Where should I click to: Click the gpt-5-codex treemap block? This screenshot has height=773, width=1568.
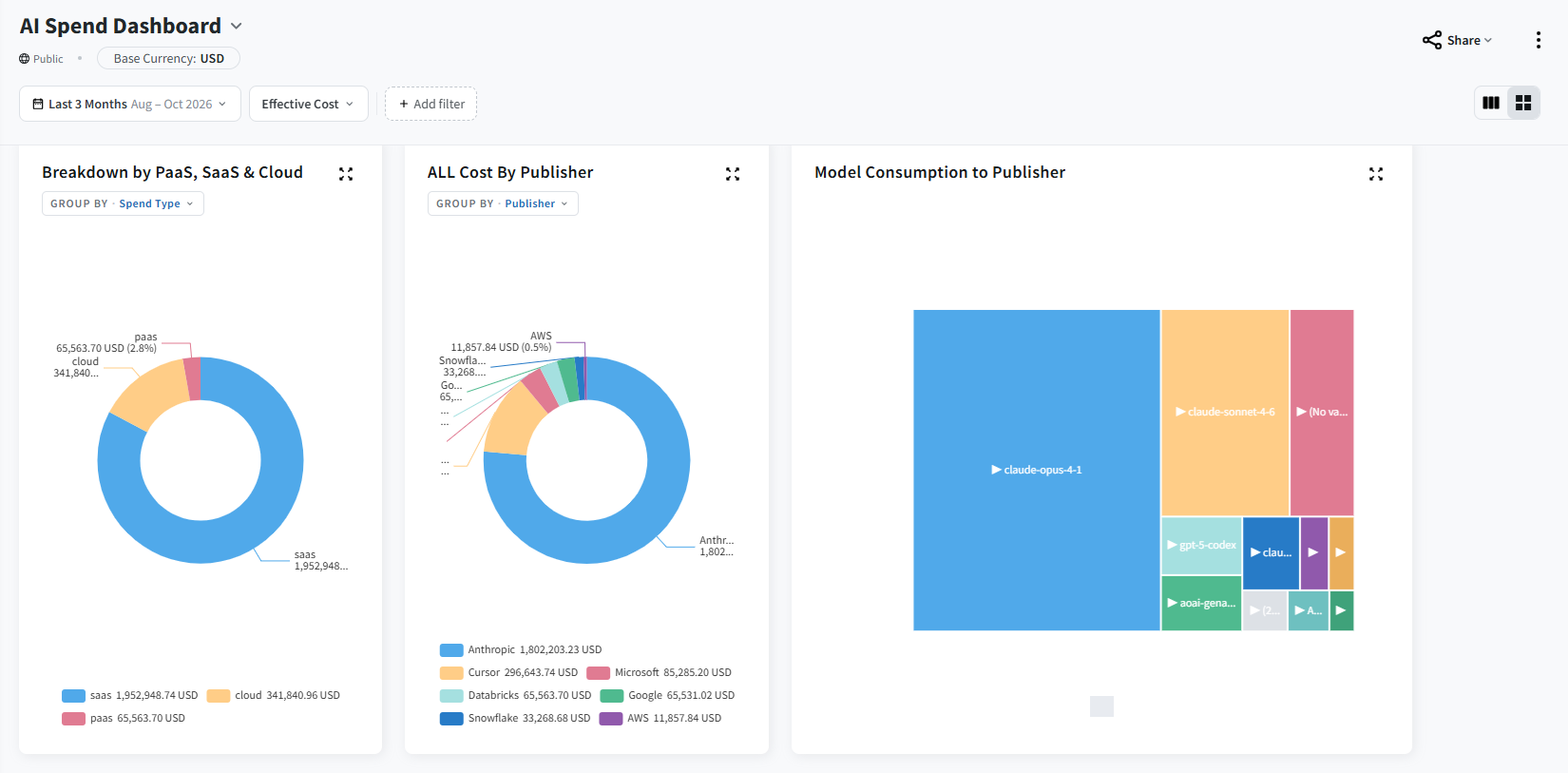pyautogui.click(x=1201, y=546)
